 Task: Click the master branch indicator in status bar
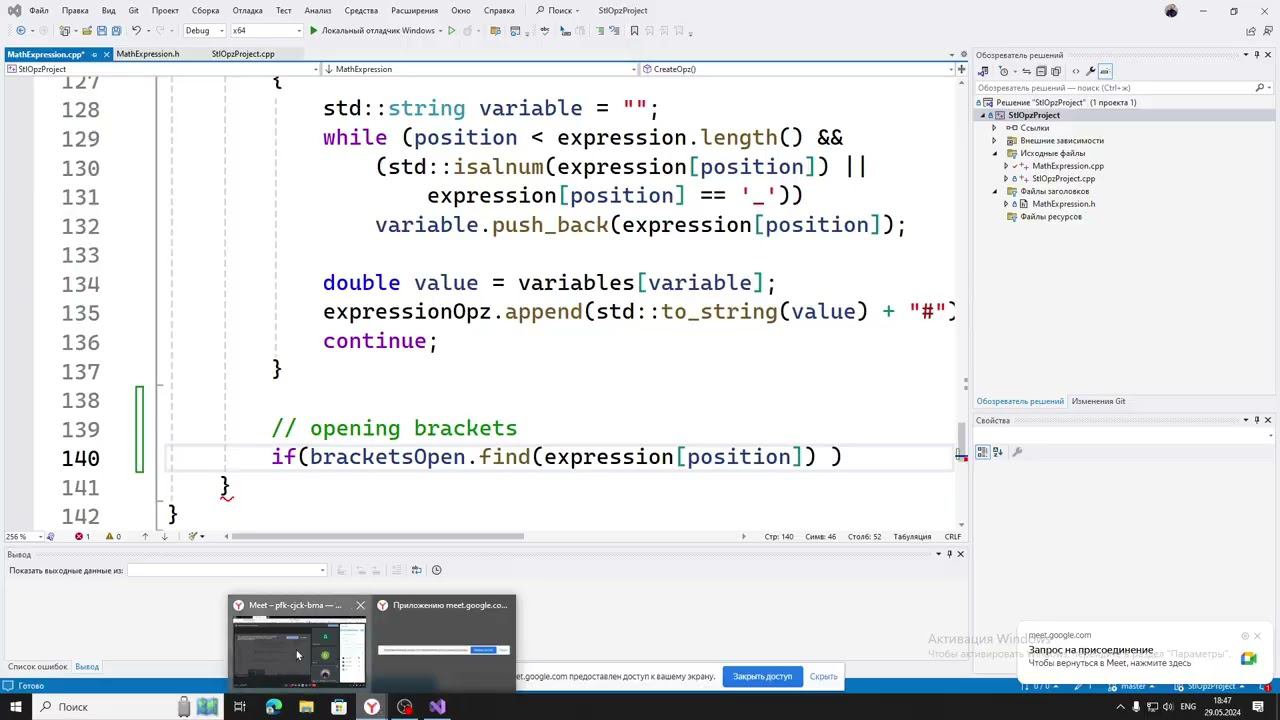(1133, 686)
